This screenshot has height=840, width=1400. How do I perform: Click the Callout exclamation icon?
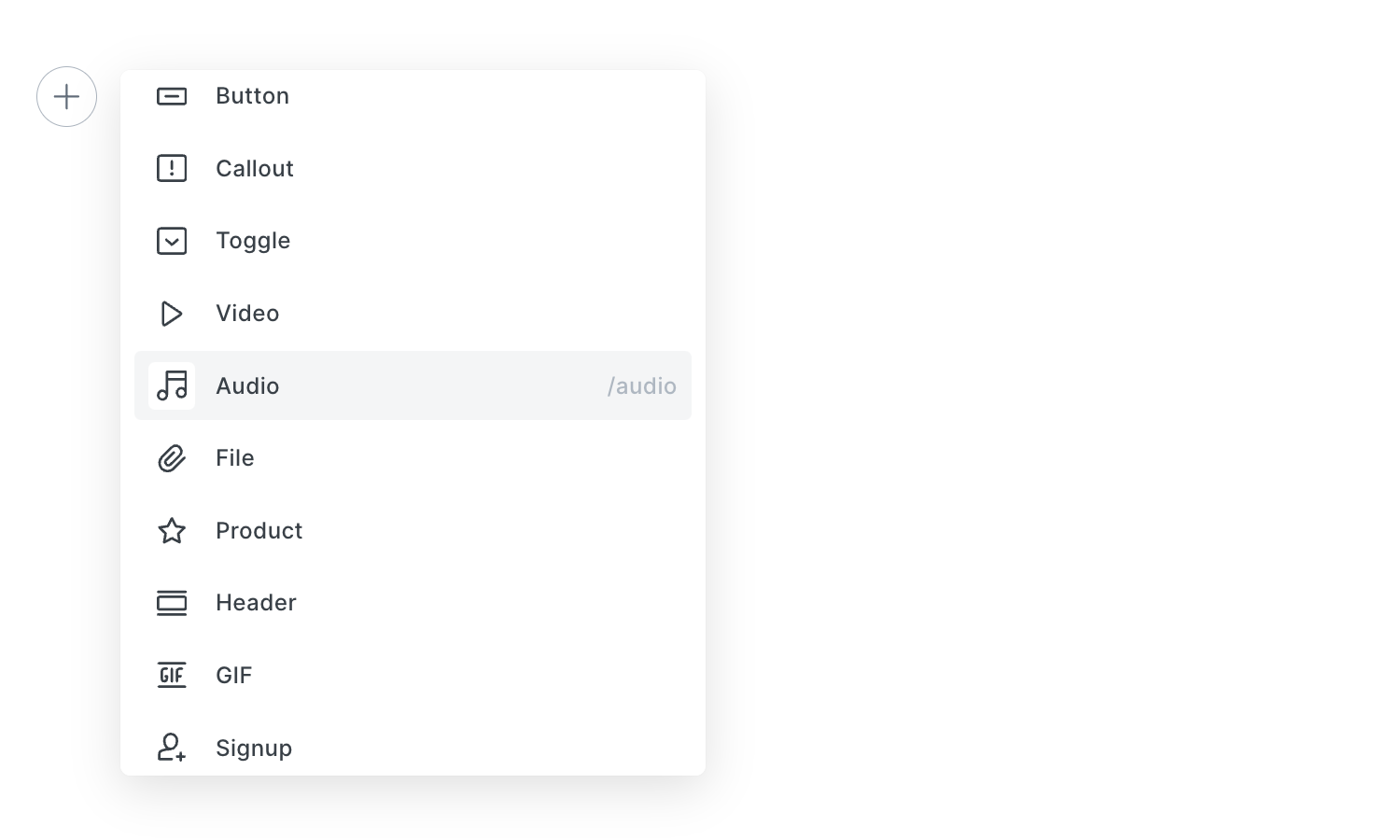click(x=172, y=168)
